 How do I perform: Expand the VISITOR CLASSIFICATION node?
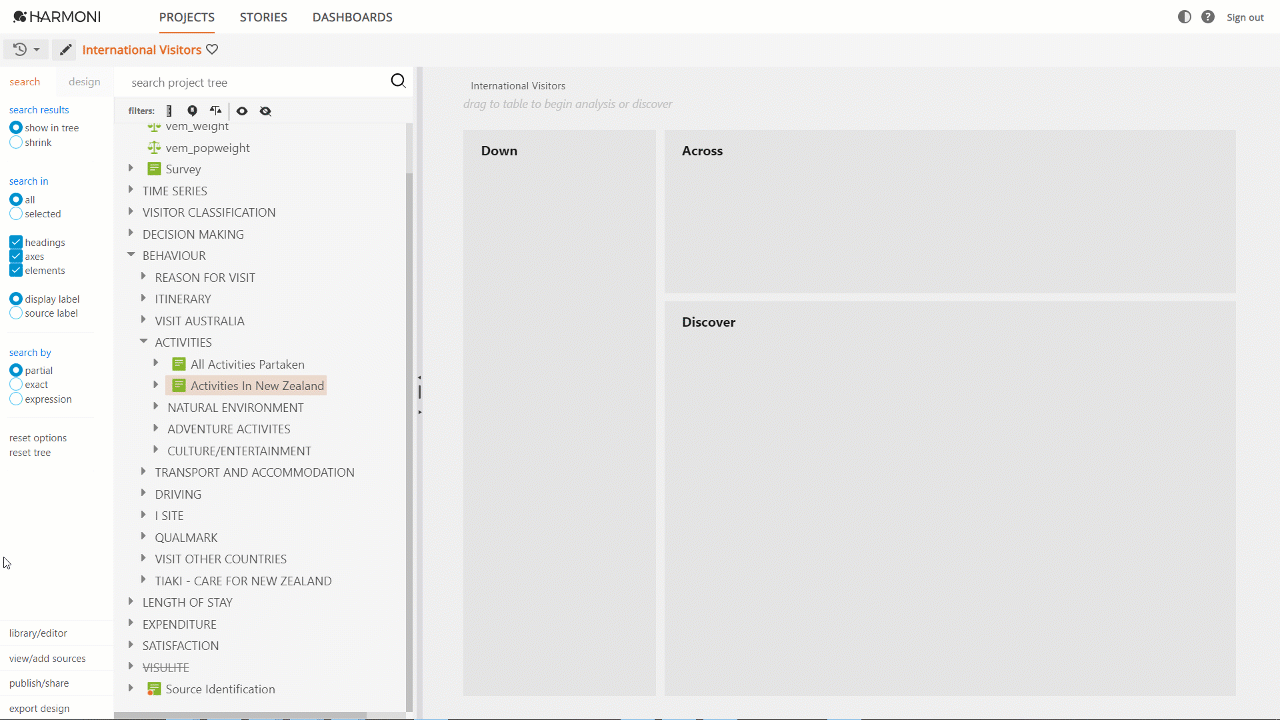click(x=131, y=212)
